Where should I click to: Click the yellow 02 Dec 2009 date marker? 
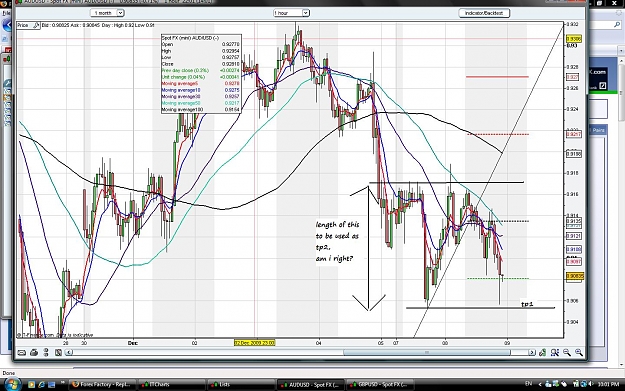click(254, 342)
